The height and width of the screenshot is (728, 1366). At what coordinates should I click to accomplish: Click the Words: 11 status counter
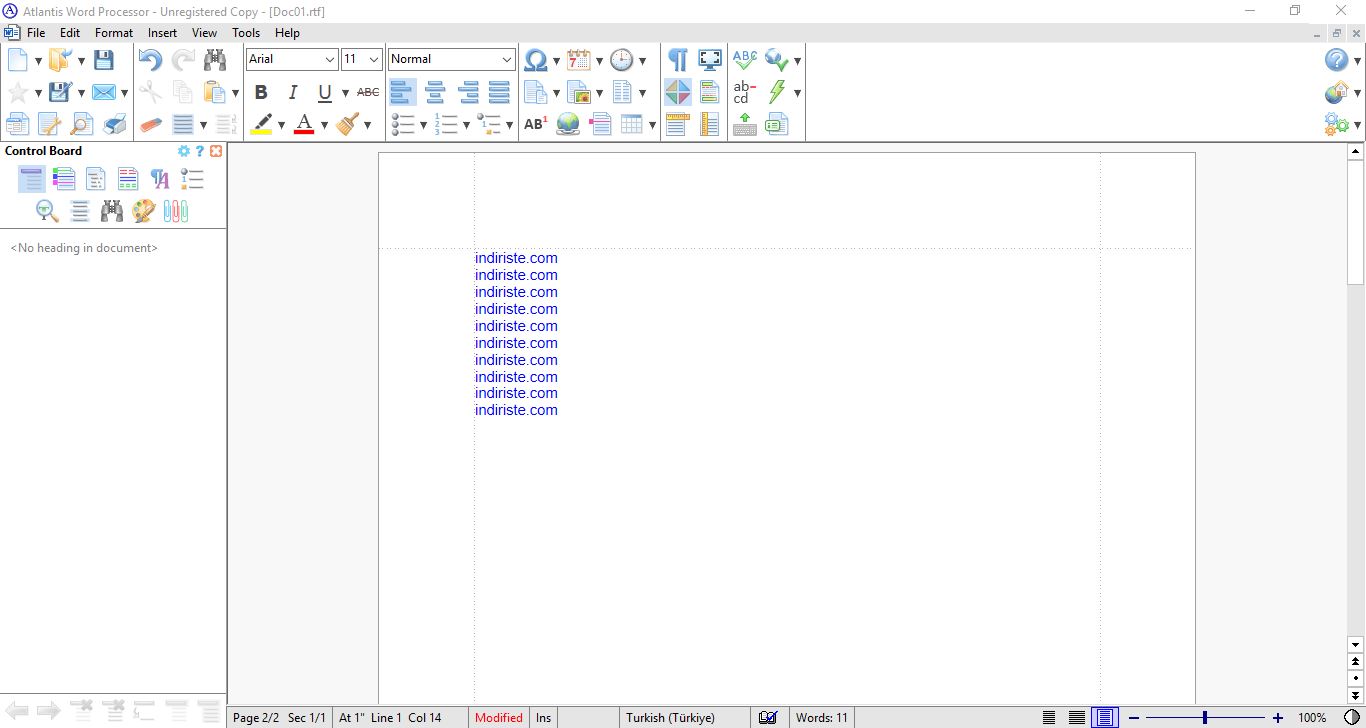coord(822,717)
